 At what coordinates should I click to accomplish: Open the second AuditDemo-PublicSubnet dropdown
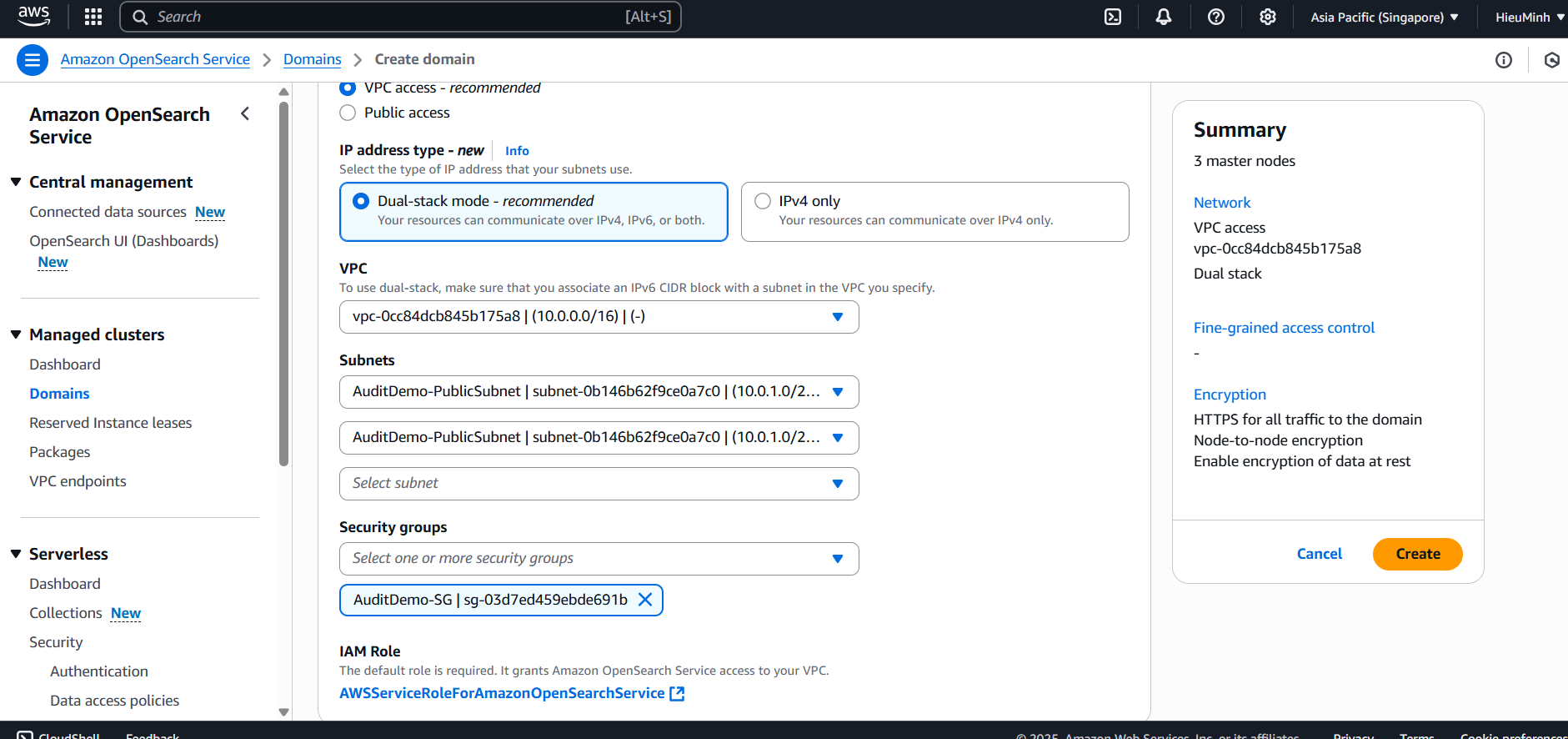point(599,438)
